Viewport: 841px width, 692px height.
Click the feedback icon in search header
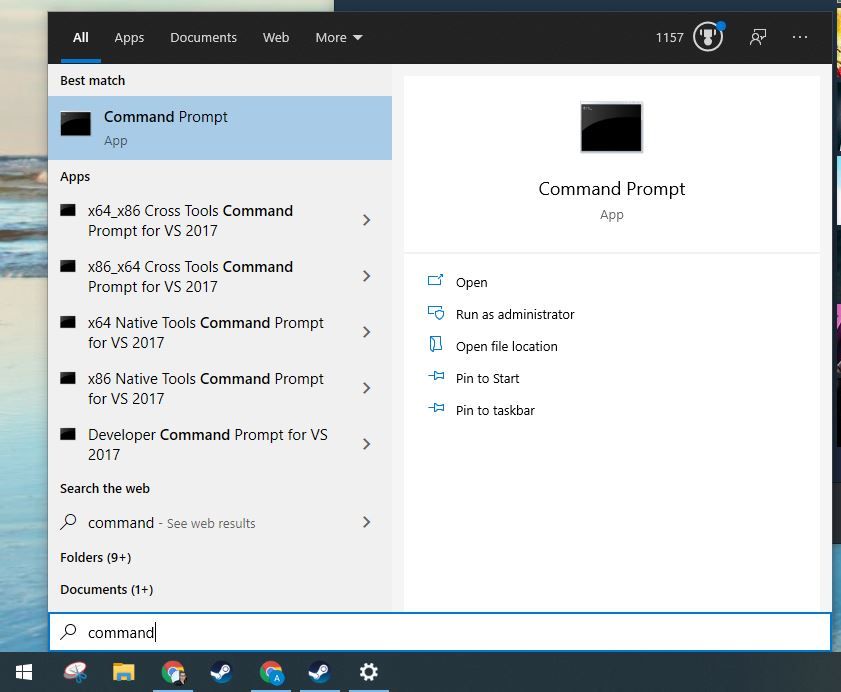(x=758, y=38)
